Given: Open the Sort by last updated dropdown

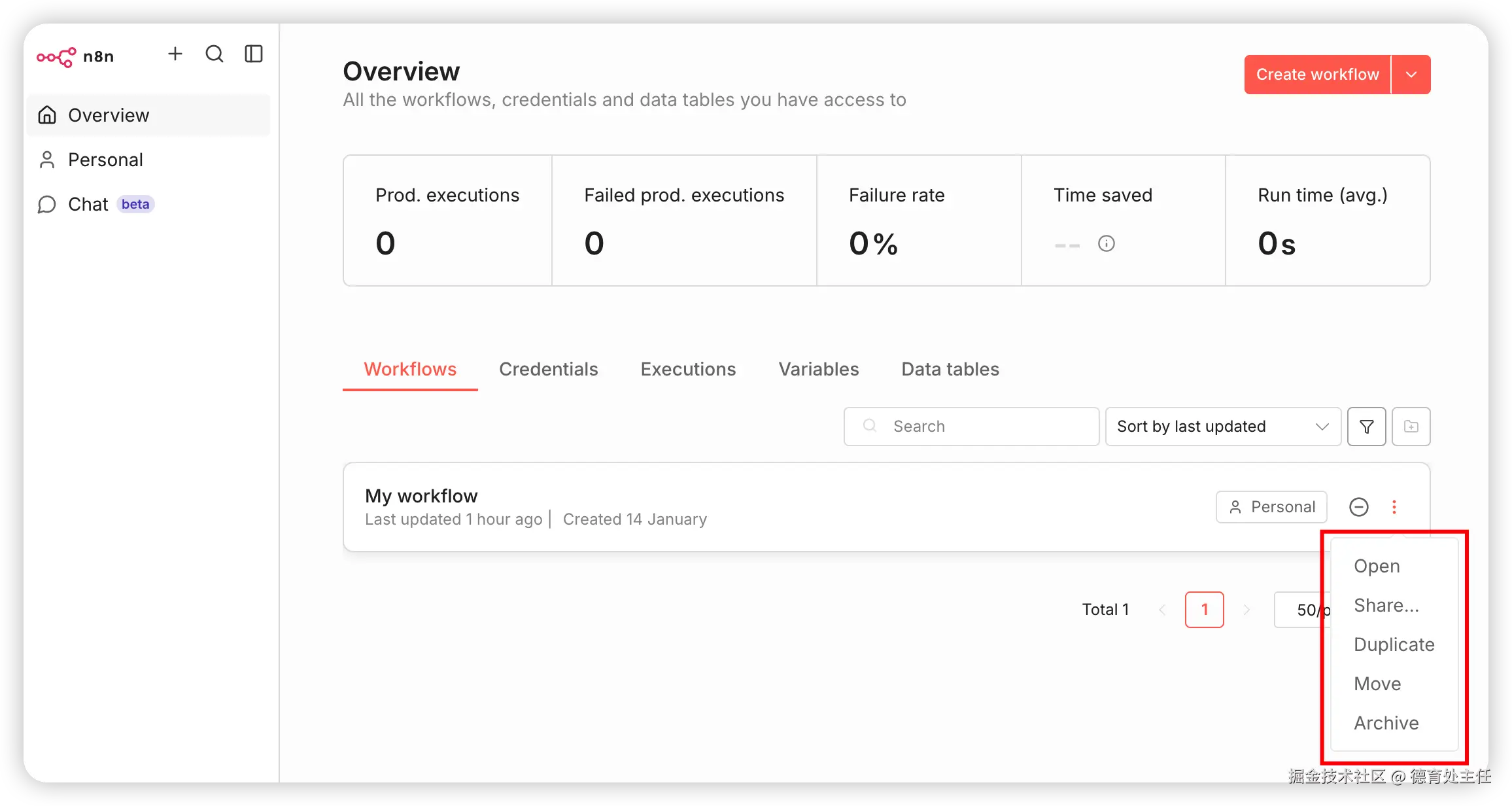Looking at the screenshot, I should point(1222,427).
